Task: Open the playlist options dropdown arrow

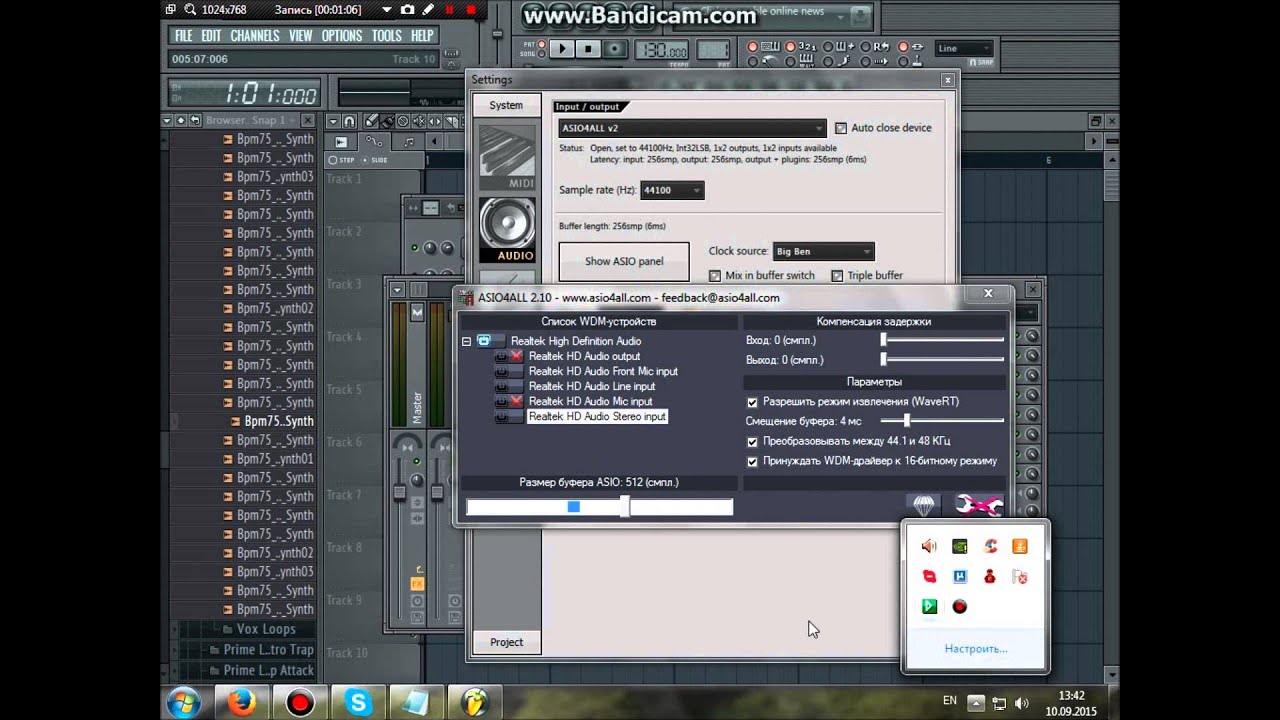Action: coord(334,121)
